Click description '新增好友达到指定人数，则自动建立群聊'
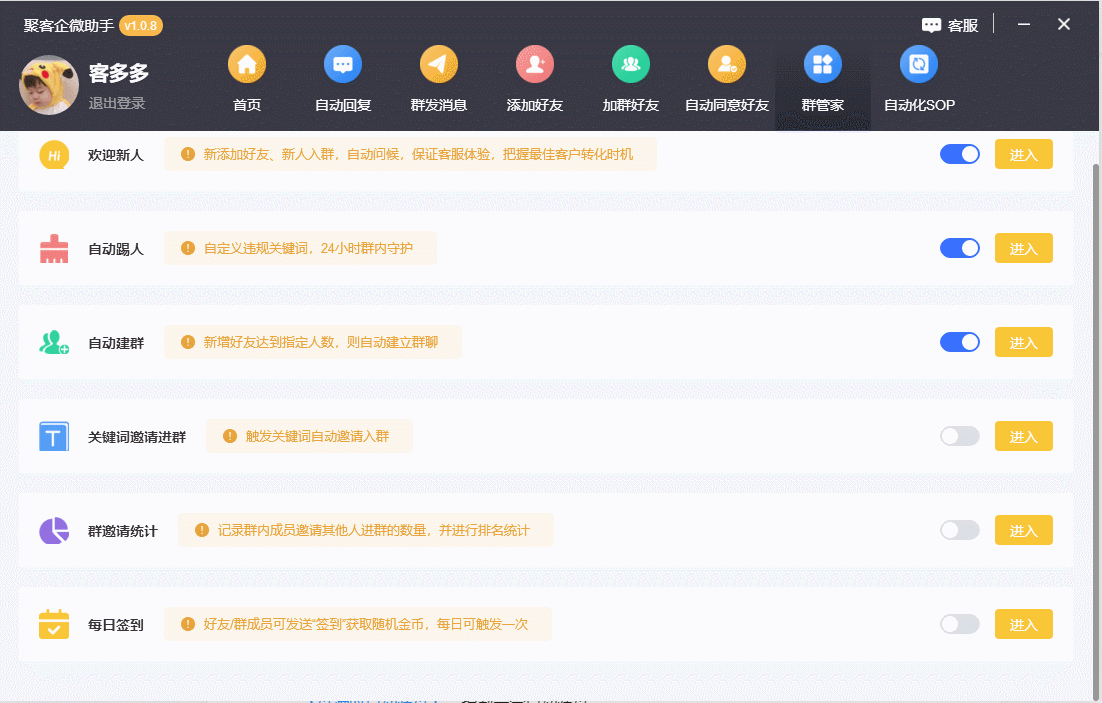1102x703 pixels. (321, 342)
